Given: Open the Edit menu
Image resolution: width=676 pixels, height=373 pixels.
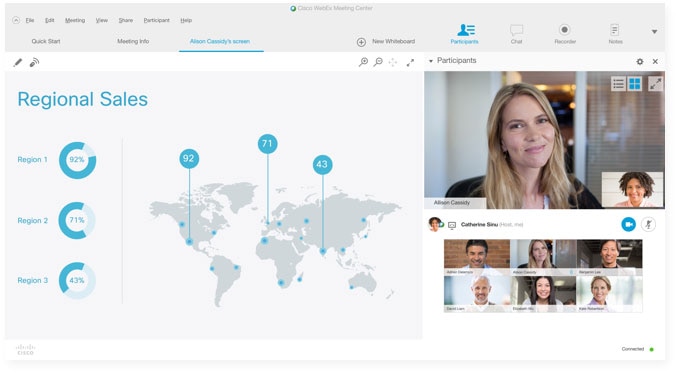Looking at the screenshot, I should pyautogui.click(x=50, y=20).
